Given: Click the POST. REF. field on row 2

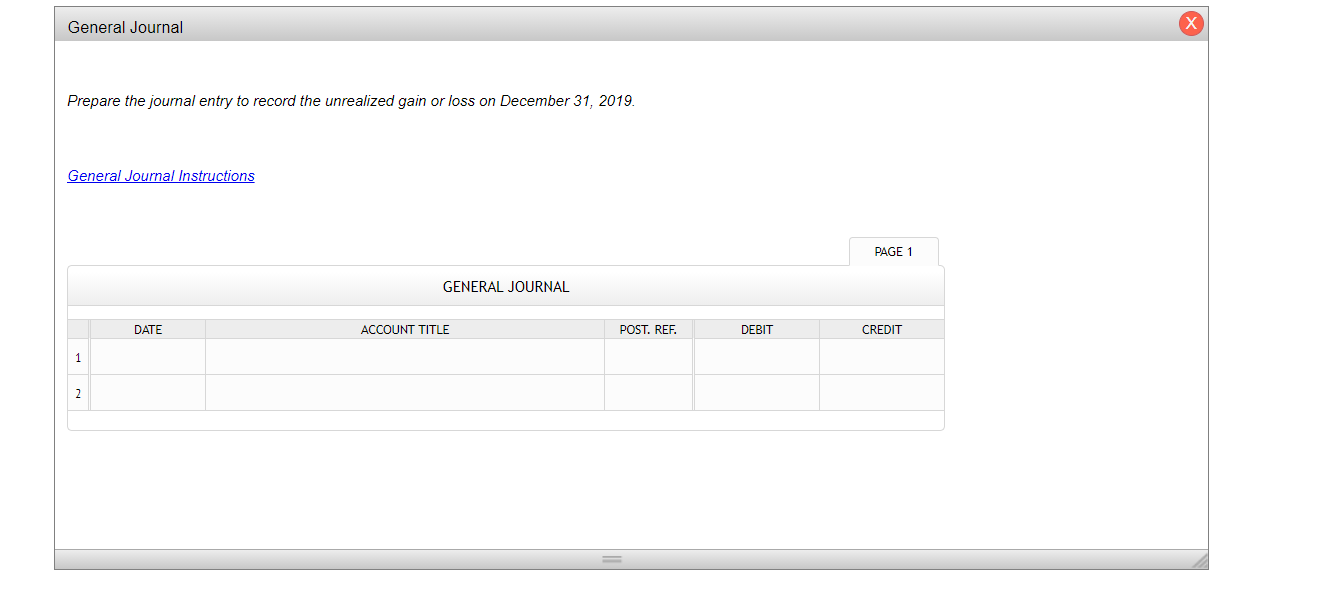Looking at the screenshot, I should [648, 392].
